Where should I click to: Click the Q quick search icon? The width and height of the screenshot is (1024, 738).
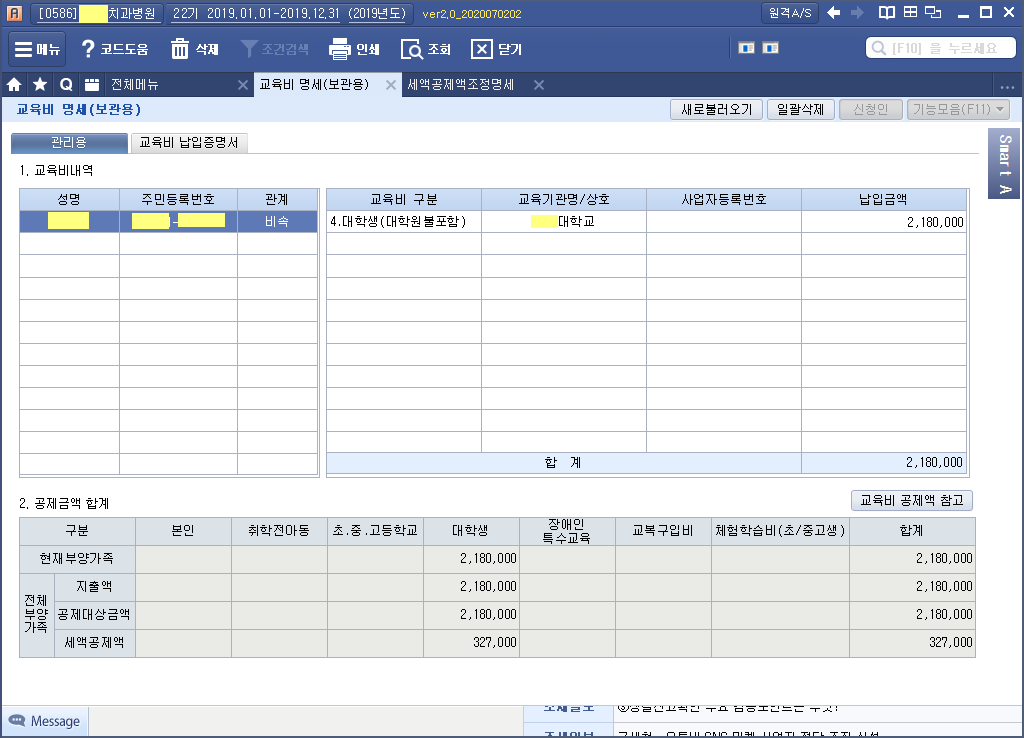[x=66, y=85]
